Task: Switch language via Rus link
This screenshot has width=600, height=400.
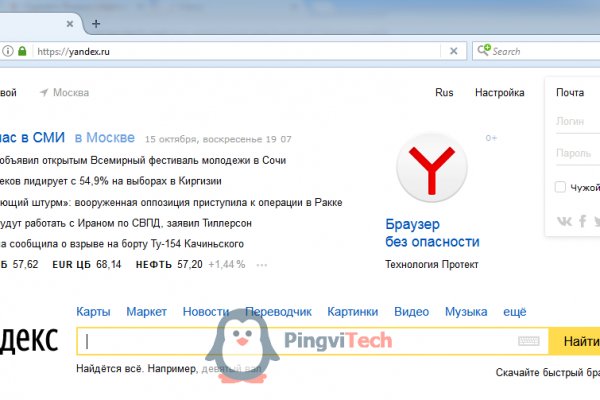Action: (444, 93)
